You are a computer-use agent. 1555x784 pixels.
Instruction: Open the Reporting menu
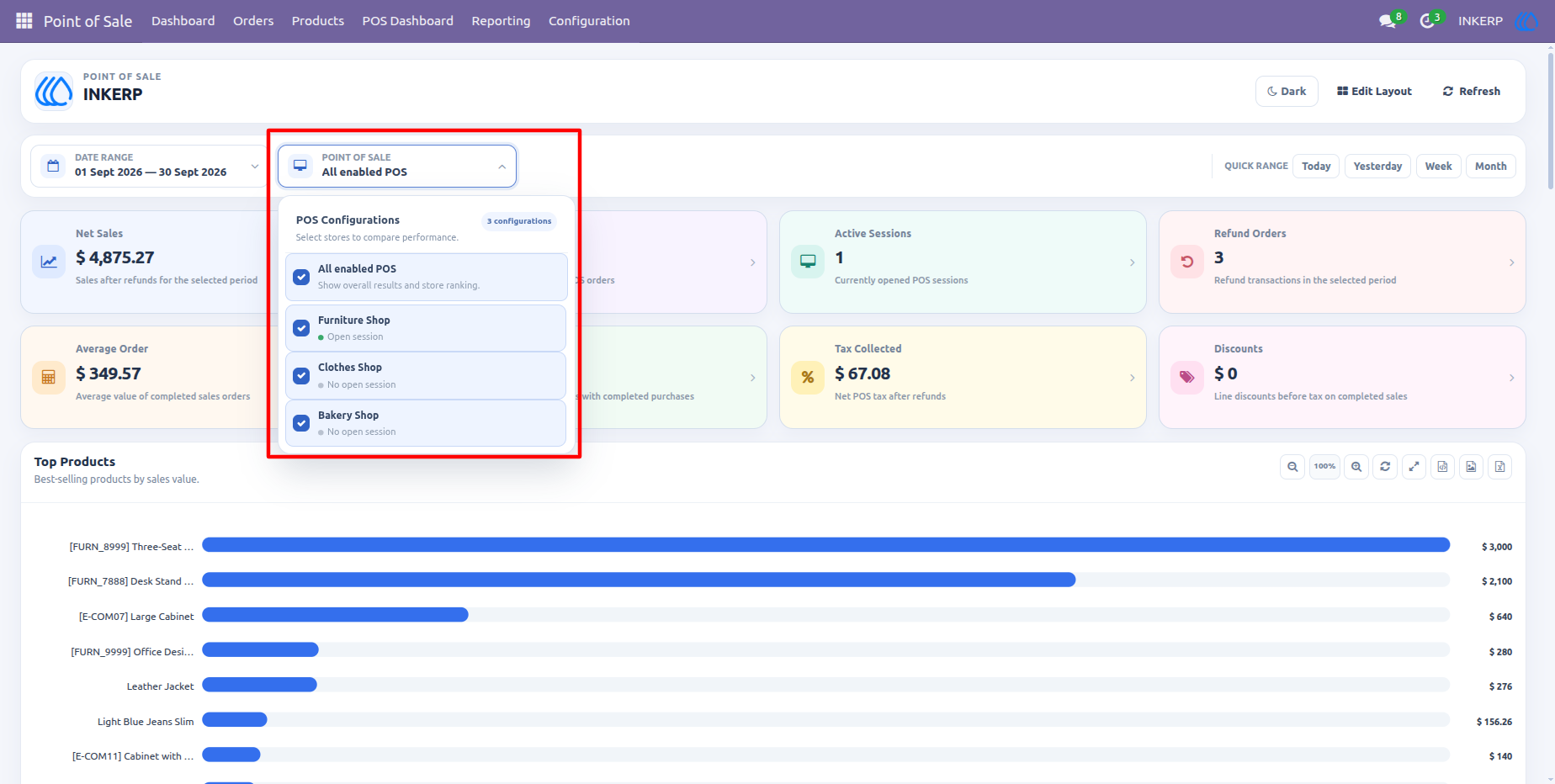pyautogui.click(x=501, y=21)
